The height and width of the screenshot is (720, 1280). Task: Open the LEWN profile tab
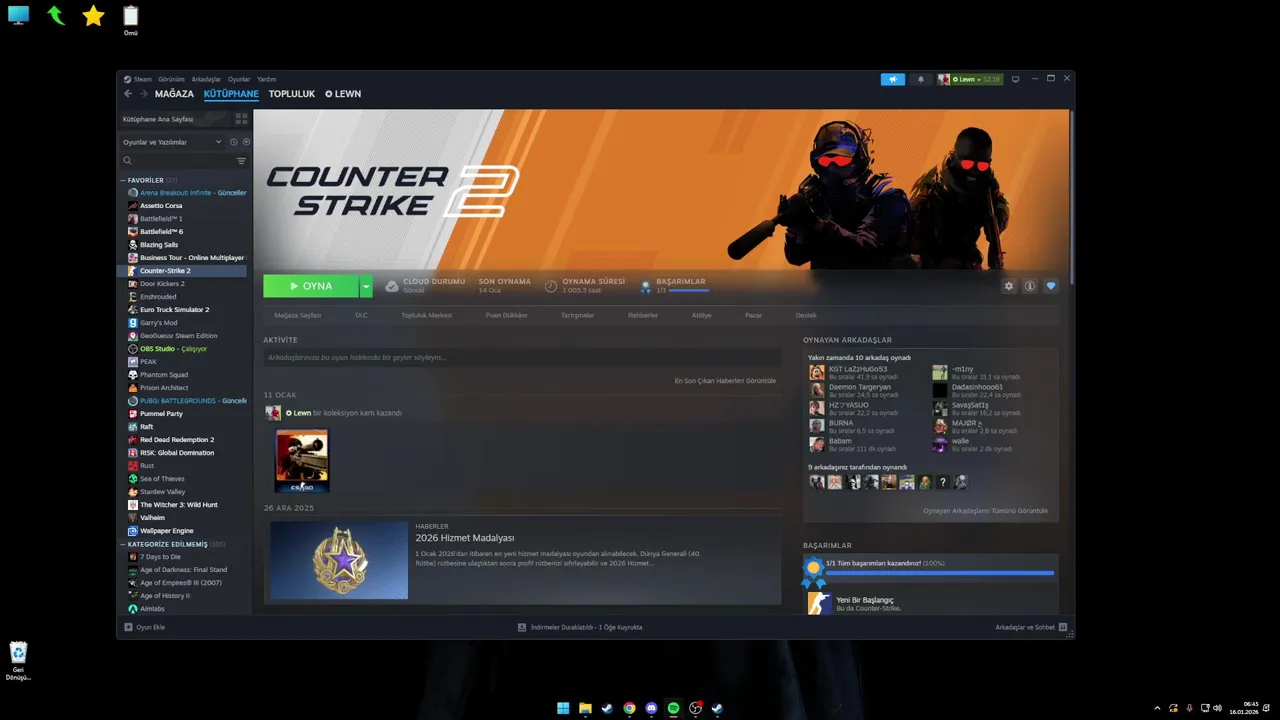pyautogui.click(x=343, y=94)
